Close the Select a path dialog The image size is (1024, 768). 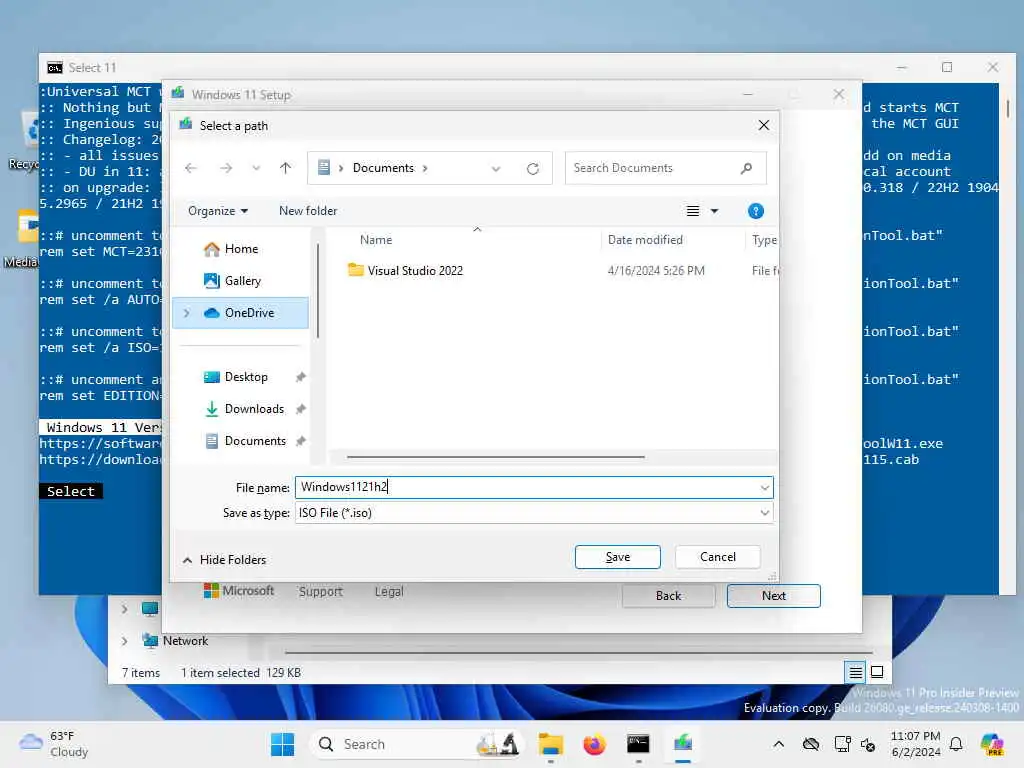click(x=763, y=125)
